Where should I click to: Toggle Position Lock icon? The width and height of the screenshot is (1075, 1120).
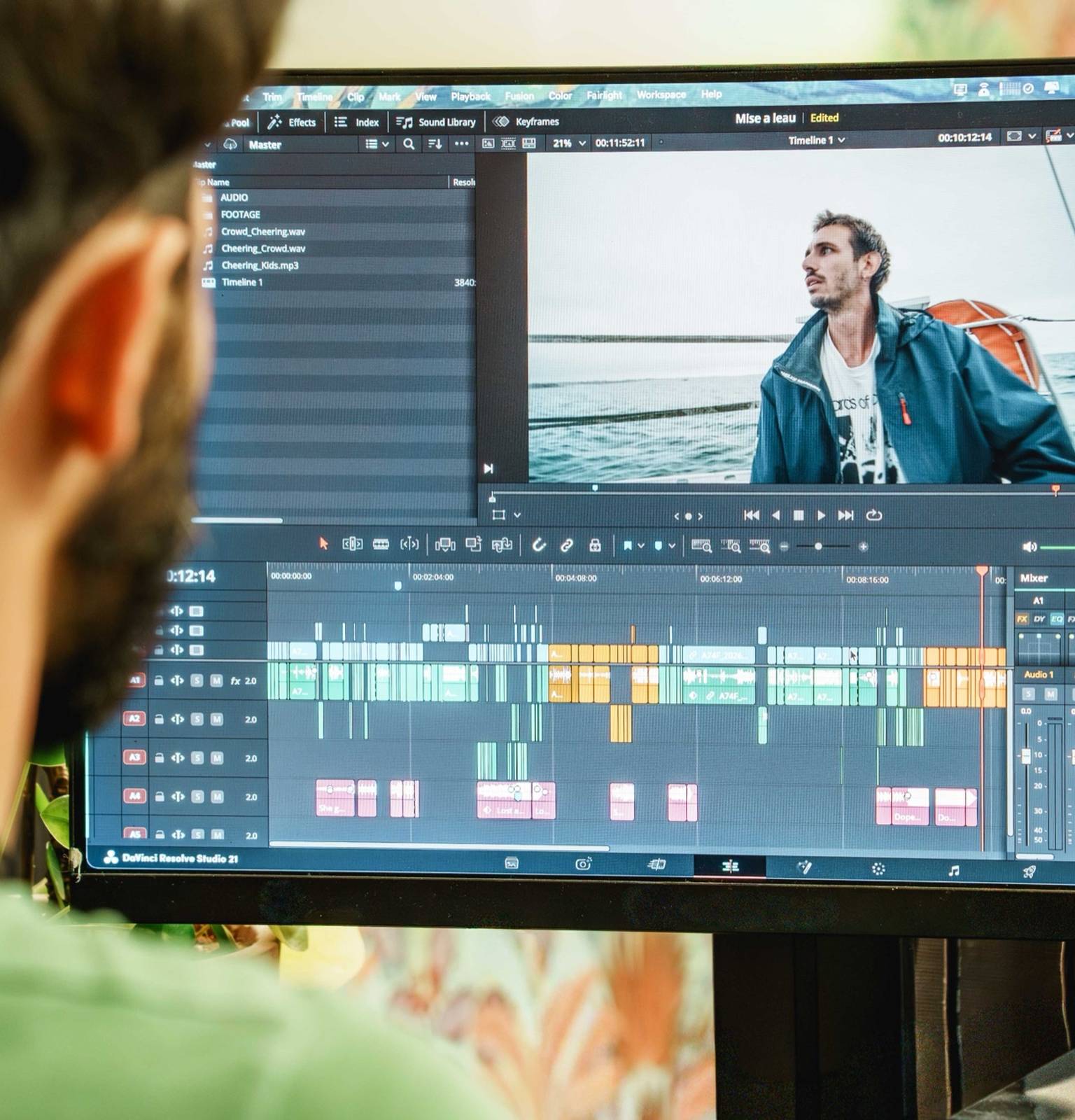point(595,545)
